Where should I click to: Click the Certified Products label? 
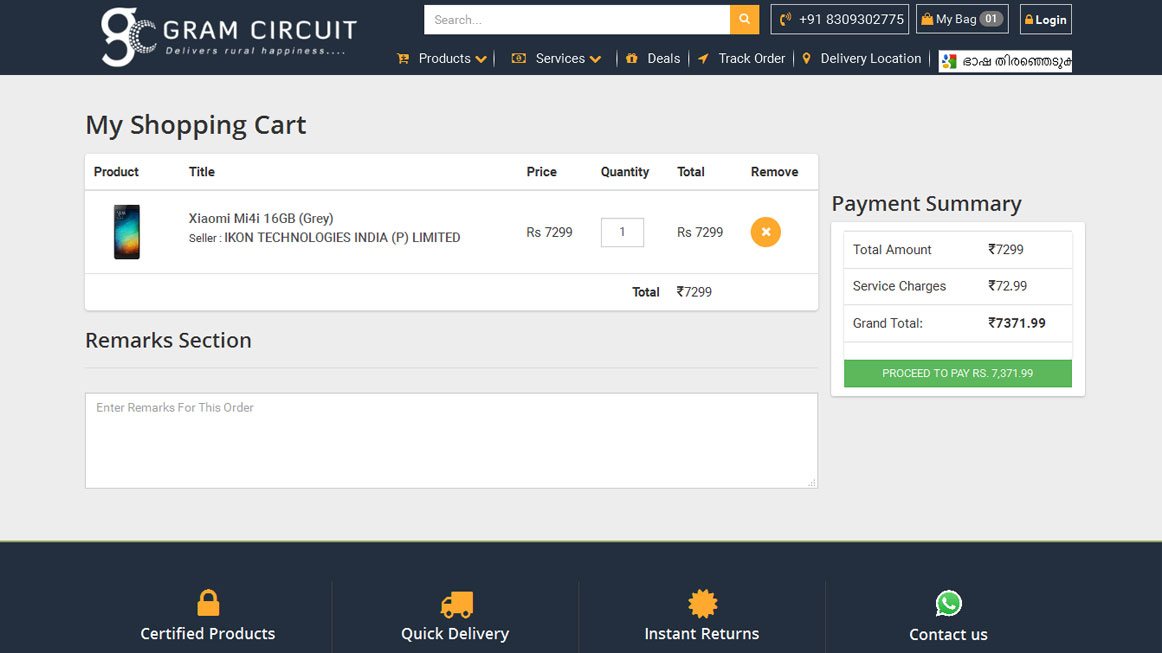[x=208, y=634]
